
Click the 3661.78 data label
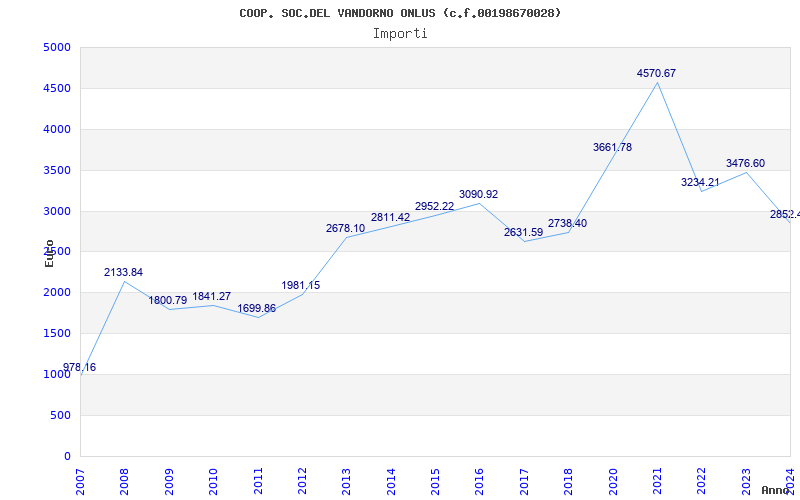tap(612, 147)
